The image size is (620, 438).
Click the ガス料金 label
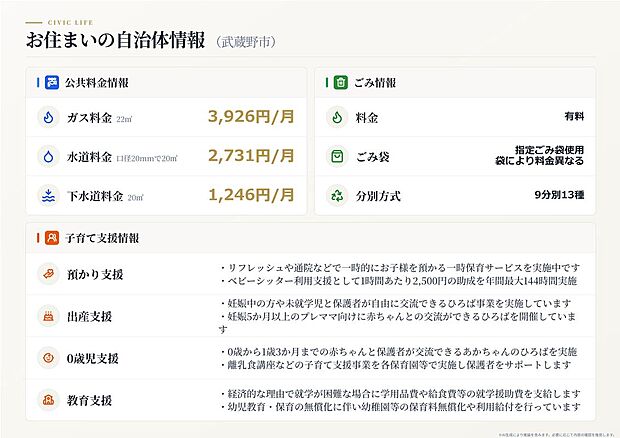[x=89, y=117]
